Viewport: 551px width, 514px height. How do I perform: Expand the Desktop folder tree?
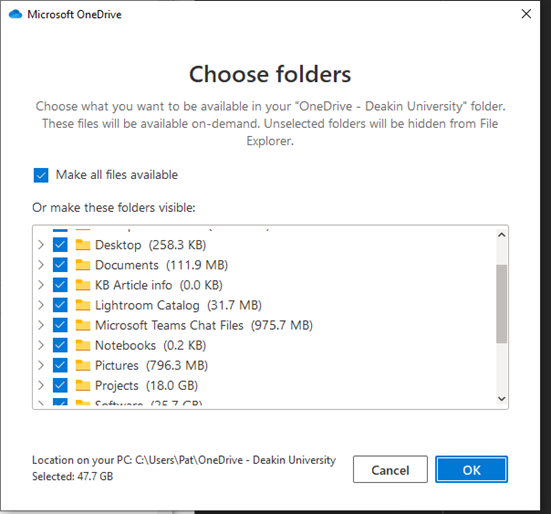41,245
